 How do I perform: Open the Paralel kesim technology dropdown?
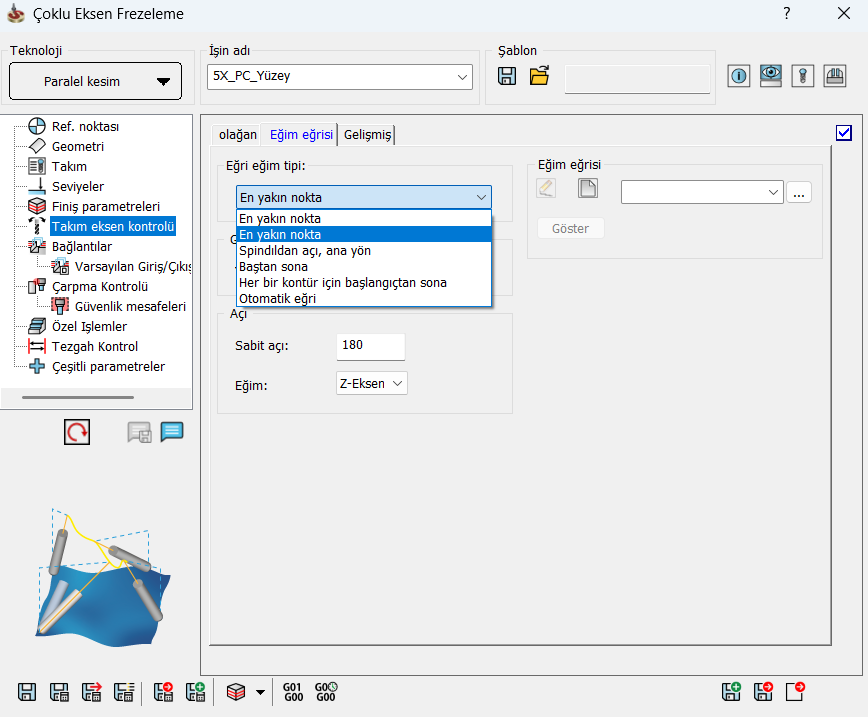[96, 82]
